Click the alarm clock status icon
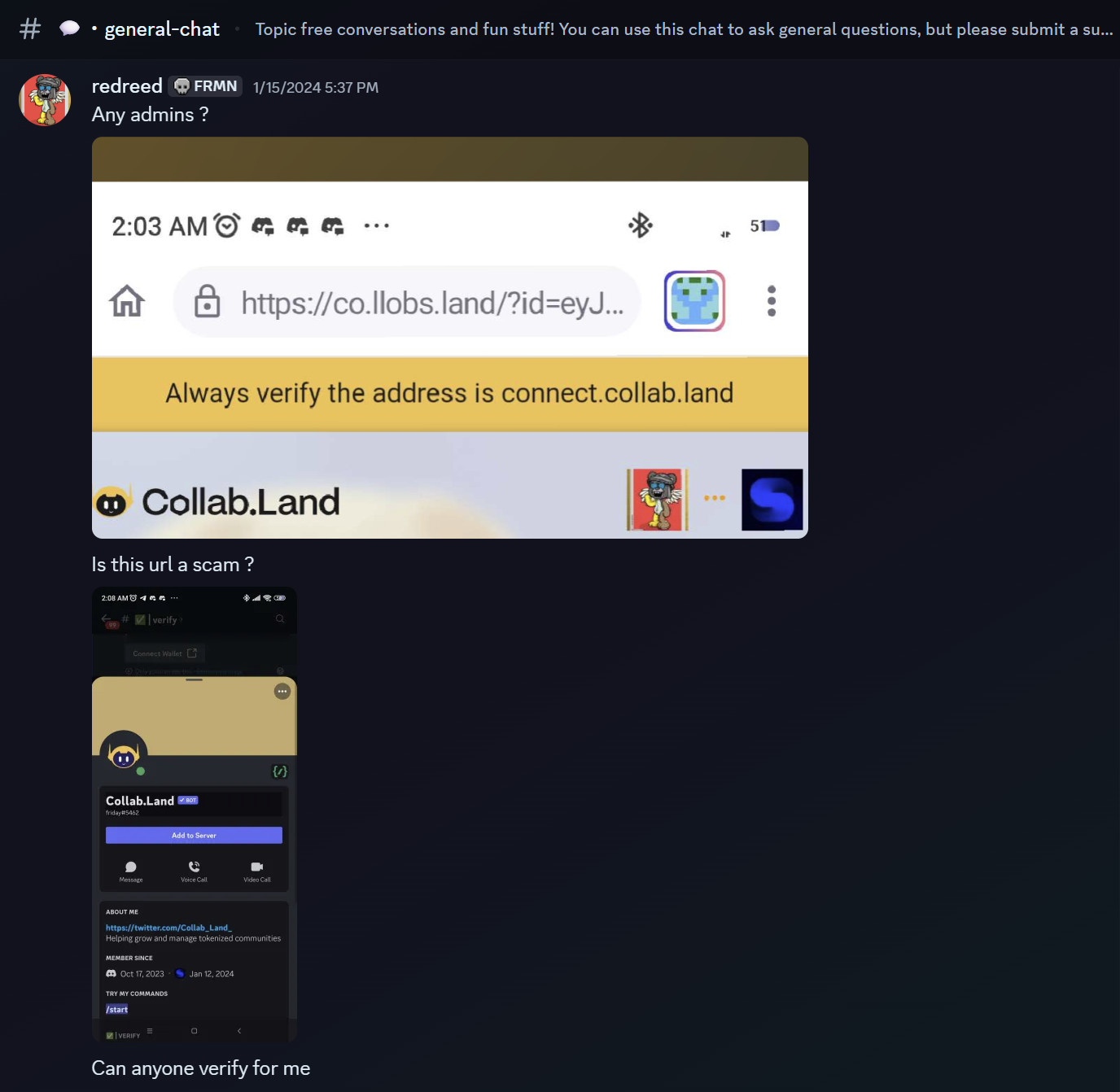The image size is (1120, 1092). pyautogui.click(x=227, y=225)
